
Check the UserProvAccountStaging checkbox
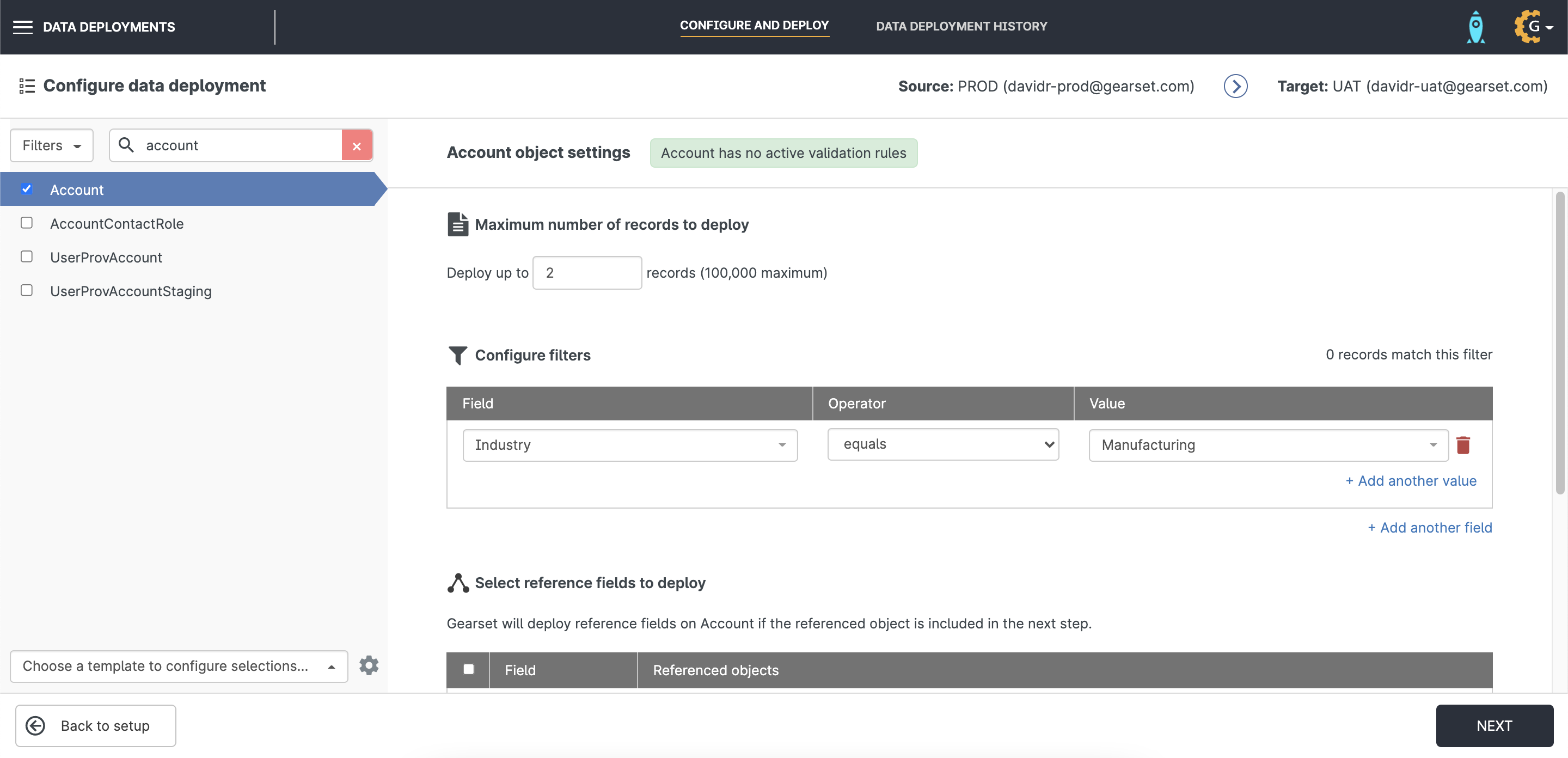coord(27,290)
